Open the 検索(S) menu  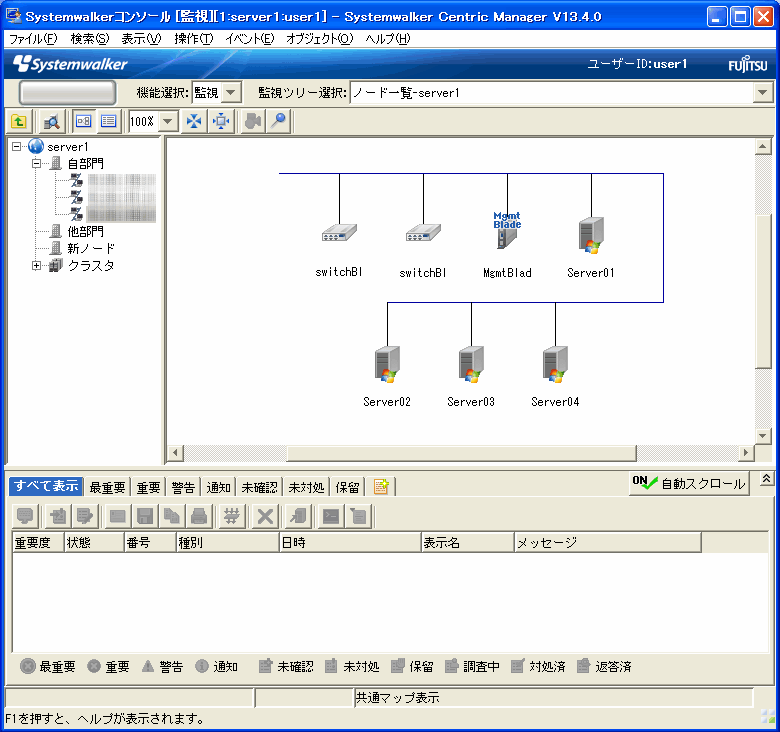click(x=90, y=39)
